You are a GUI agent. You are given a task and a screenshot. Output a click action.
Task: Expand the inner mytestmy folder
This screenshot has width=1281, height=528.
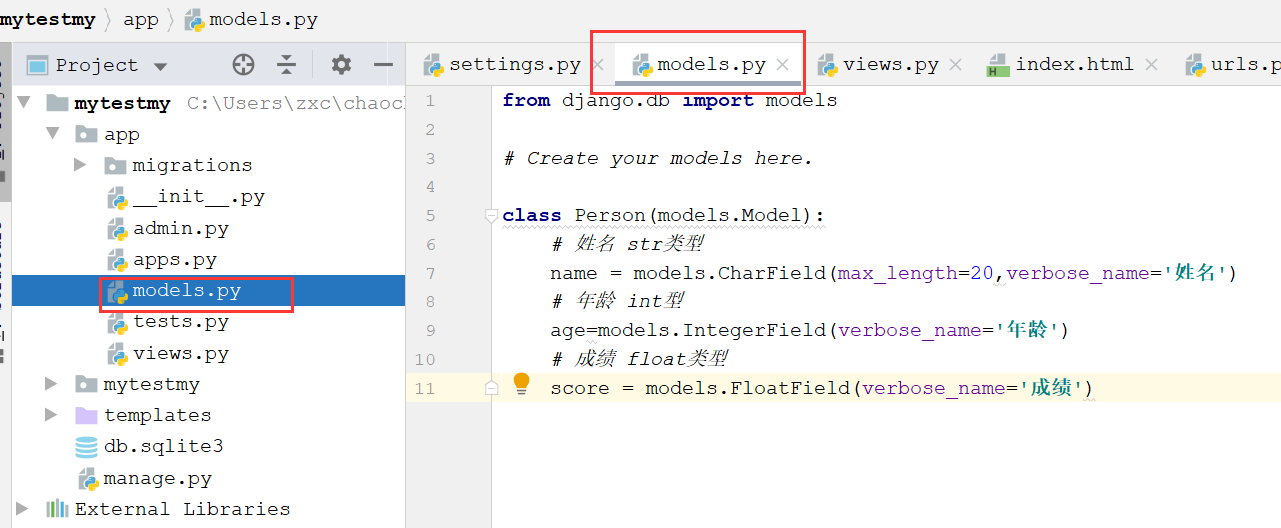pyautogui.click(x=52, y=384)
